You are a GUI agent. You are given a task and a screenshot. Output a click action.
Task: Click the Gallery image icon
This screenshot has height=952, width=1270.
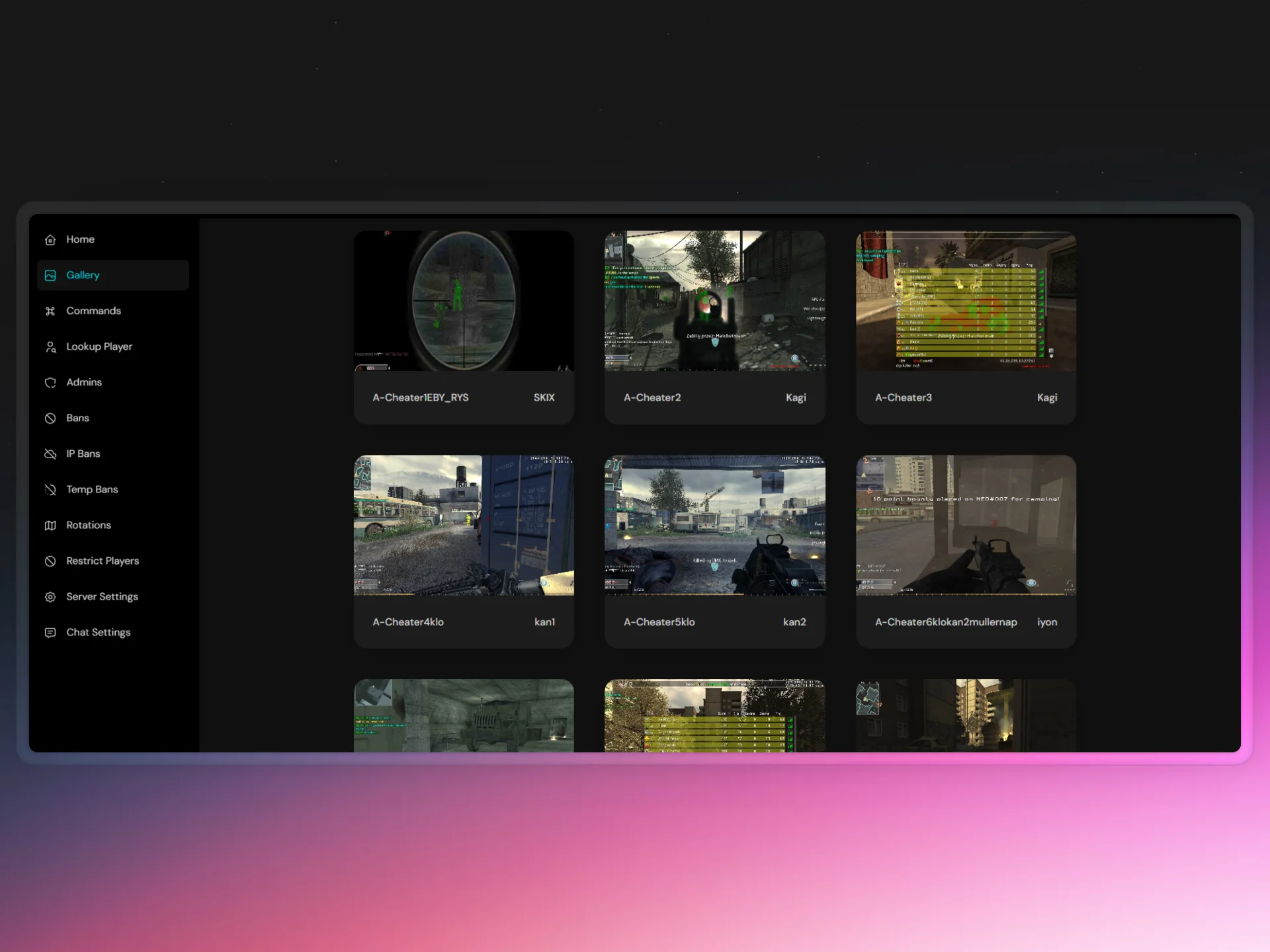click(51, 275)
